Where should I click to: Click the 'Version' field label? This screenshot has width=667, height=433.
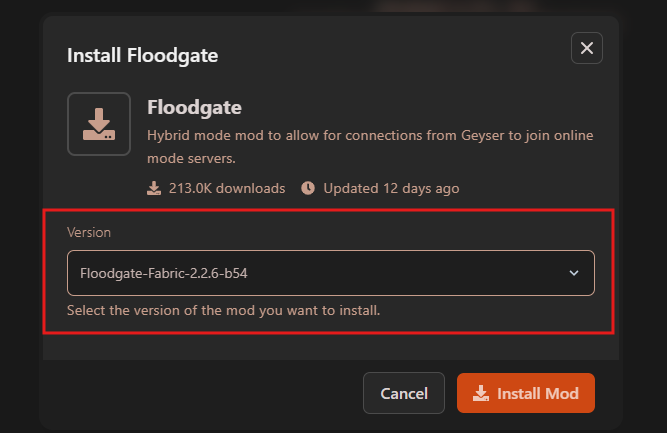(88, 232)
